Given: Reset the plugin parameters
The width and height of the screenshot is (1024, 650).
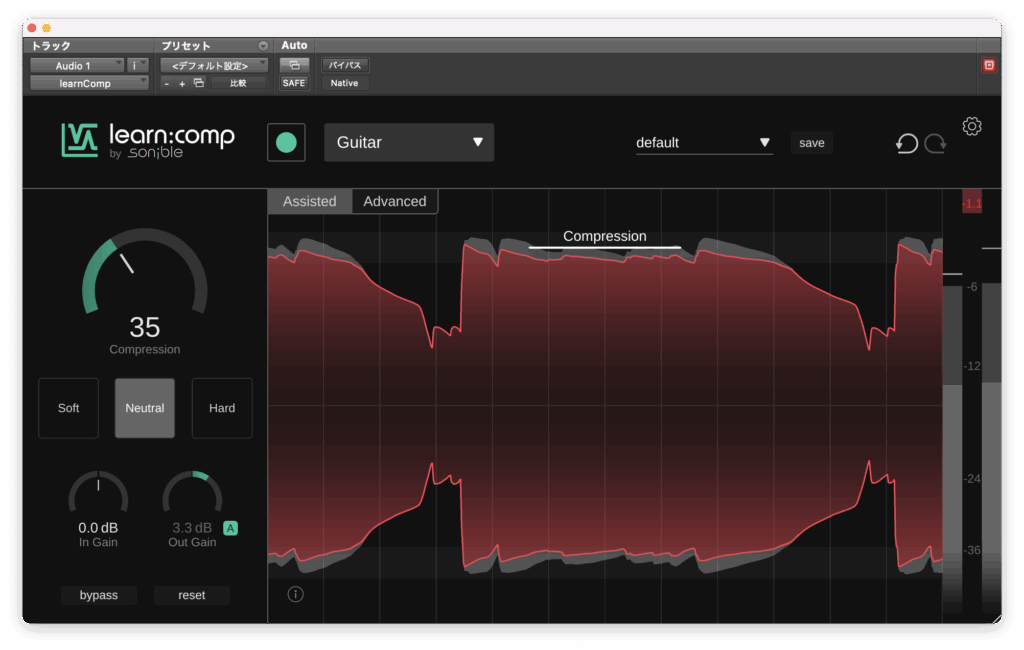Looking at the screenshot, I should tap(191, 595).
